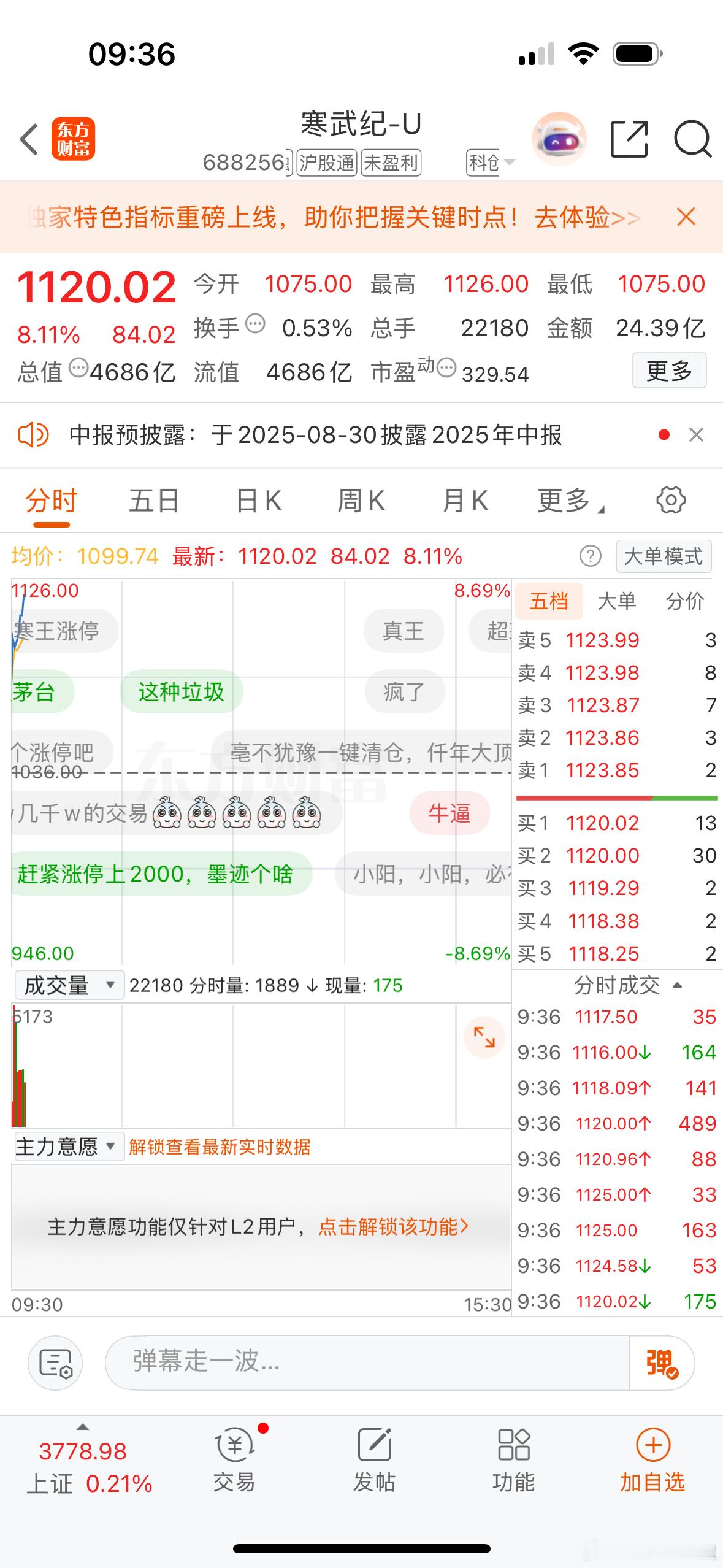Dismiss the 中报预披露 notice
The image size is (723, 1568).
696,435
